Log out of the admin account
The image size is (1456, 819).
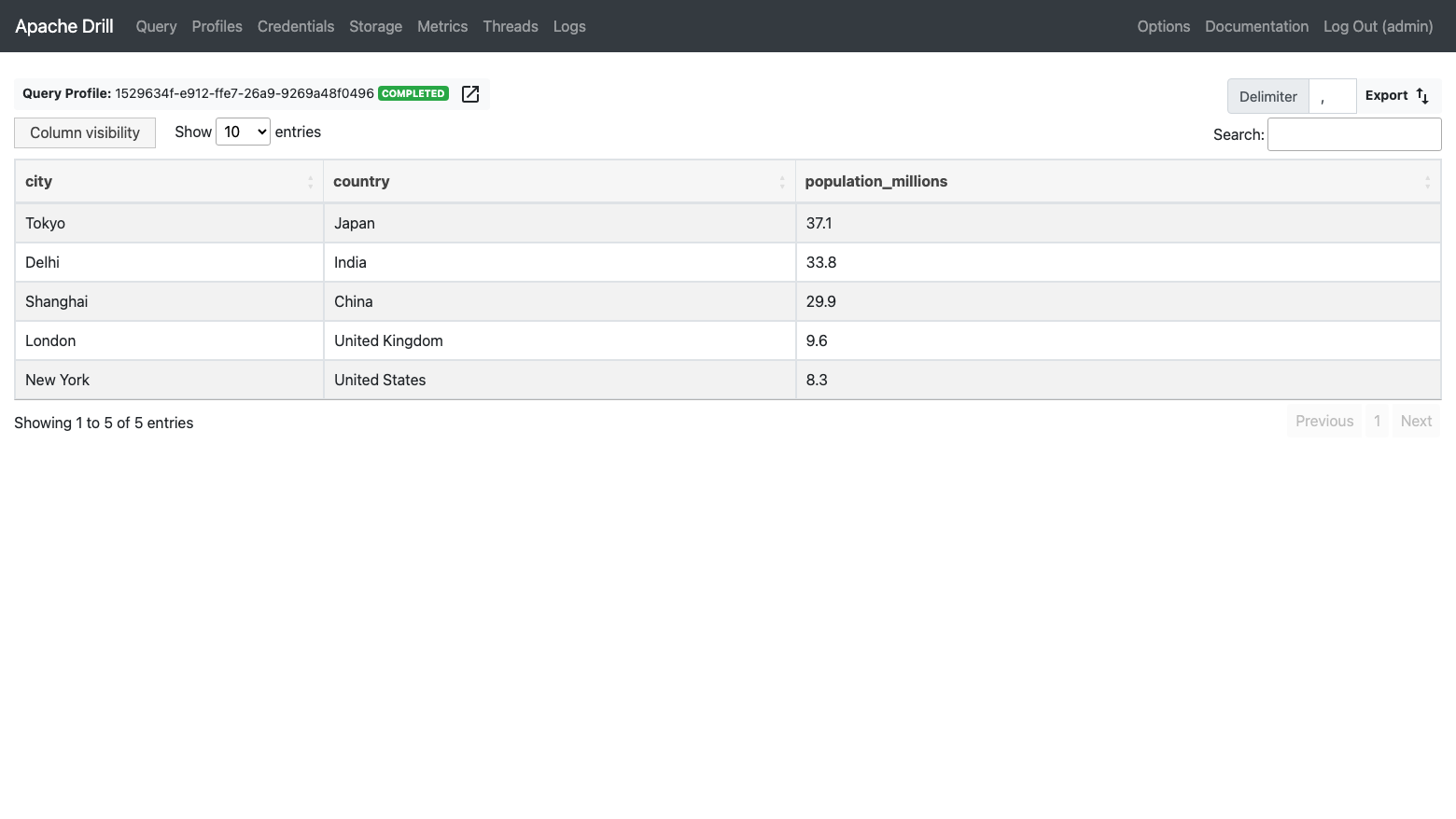click(1378, 26)
